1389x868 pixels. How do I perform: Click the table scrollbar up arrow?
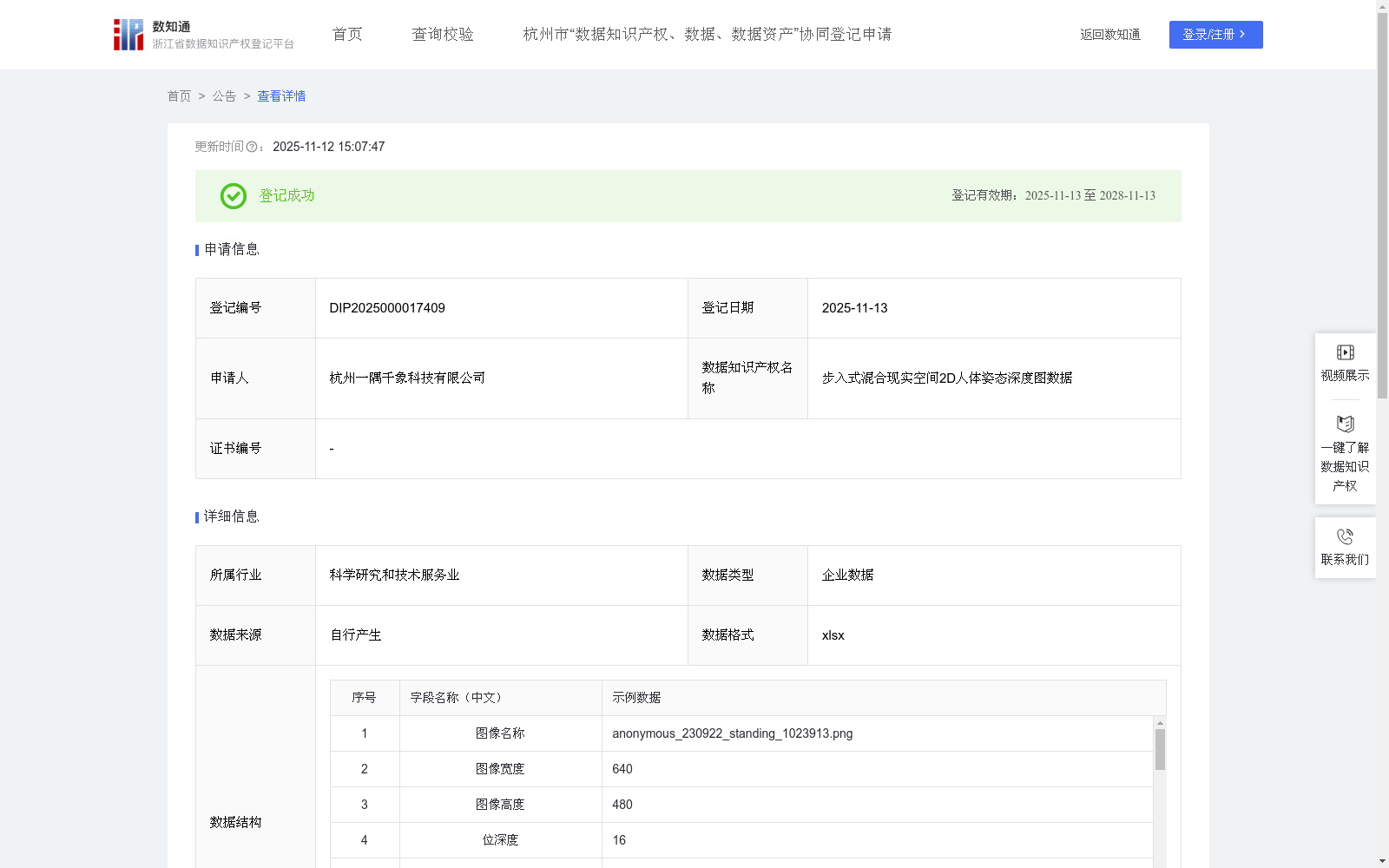tap(1160, 722)
